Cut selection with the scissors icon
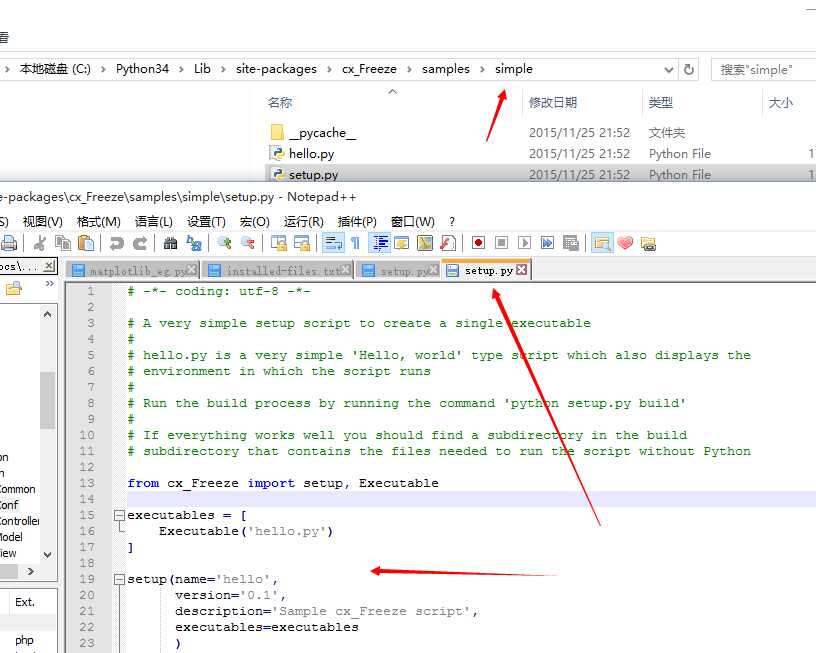Viewport: 816px width, 653px height. pos(40,243)
